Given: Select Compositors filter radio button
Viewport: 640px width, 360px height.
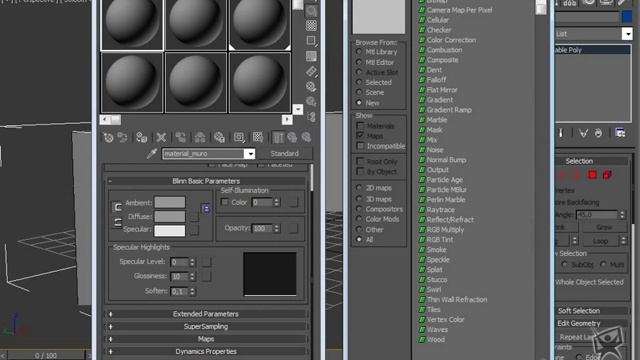Looking at the screenshot, I should [x=359, y=209].
